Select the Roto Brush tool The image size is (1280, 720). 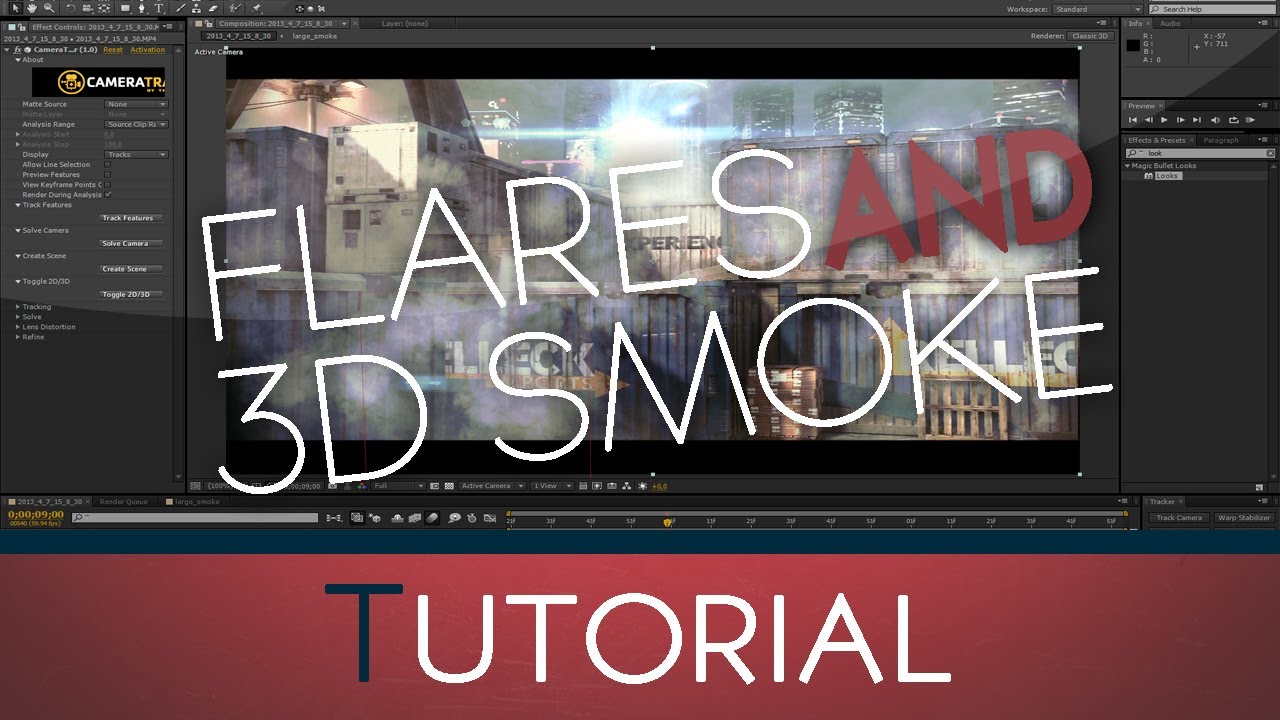[236, 8]
